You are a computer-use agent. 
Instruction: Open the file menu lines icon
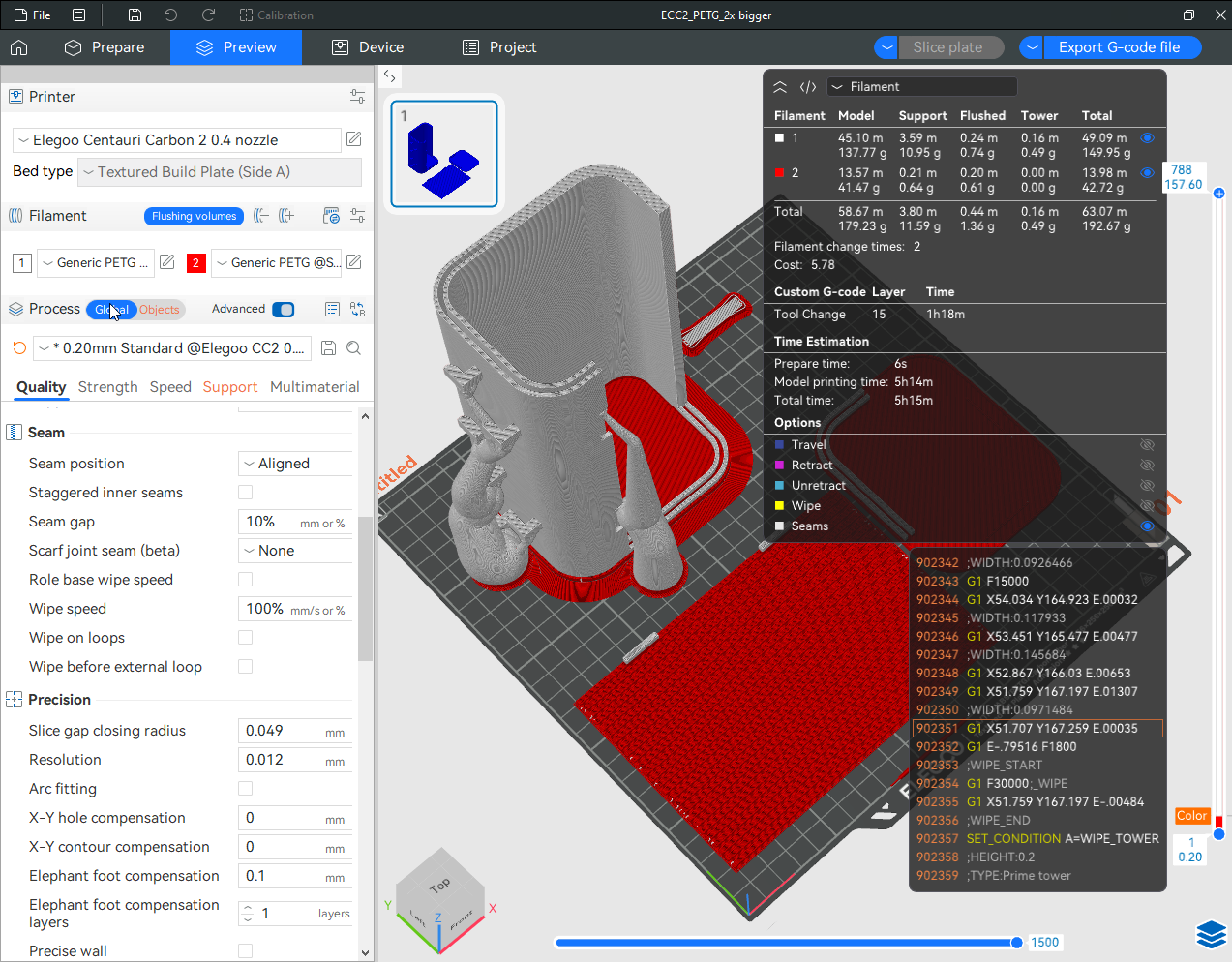[79, 15]
